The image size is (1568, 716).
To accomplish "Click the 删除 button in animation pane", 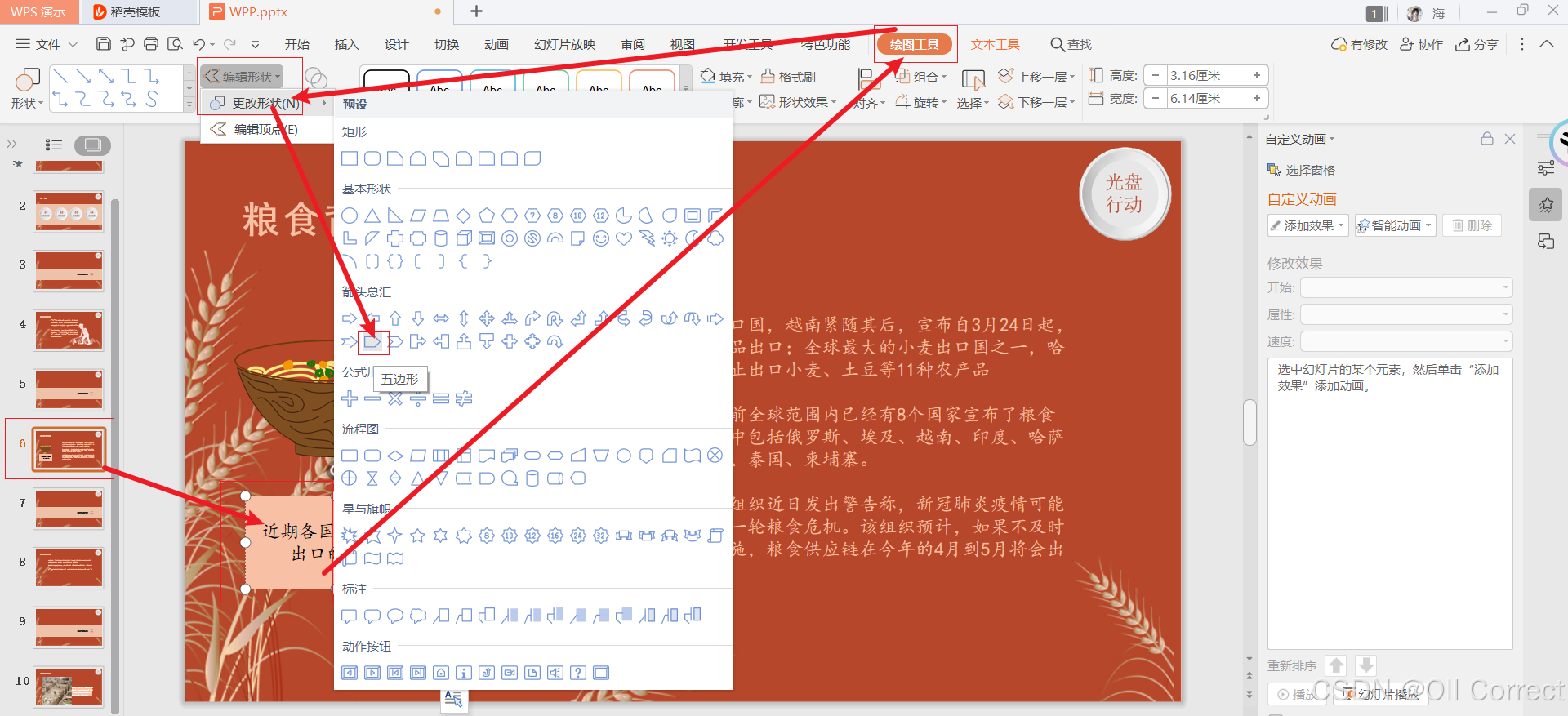I will [x=1472, y=225].
